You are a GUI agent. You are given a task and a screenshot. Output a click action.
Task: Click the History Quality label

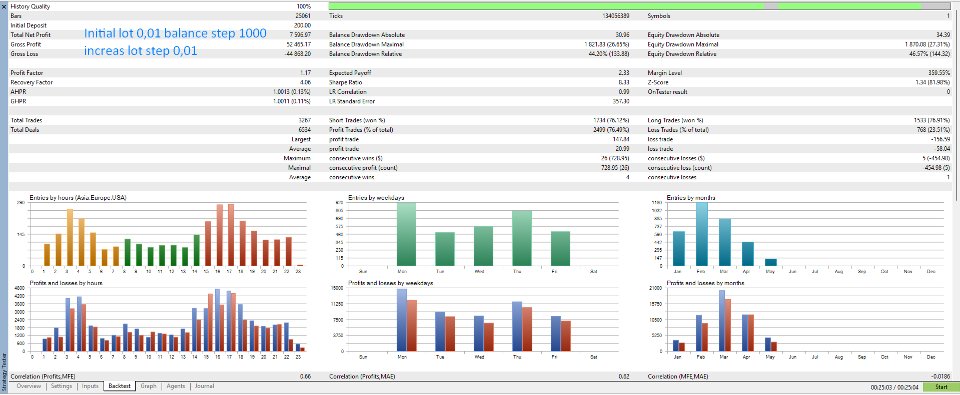point(31,6)
